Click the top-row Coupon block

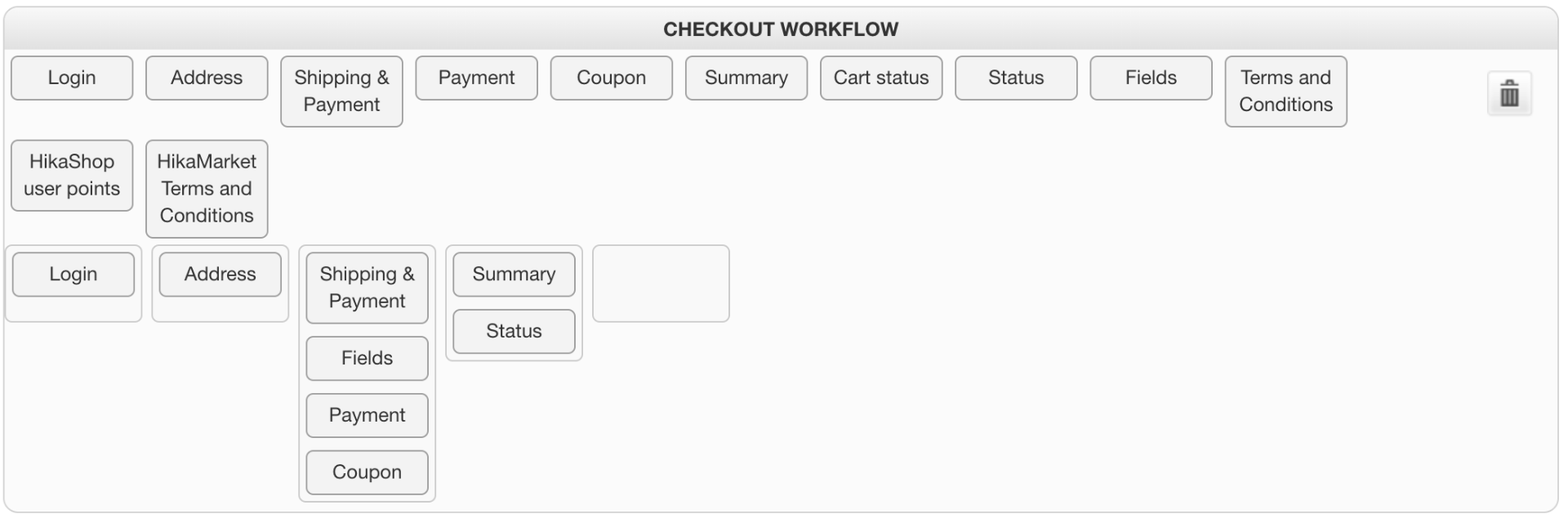tap(611, 78)
